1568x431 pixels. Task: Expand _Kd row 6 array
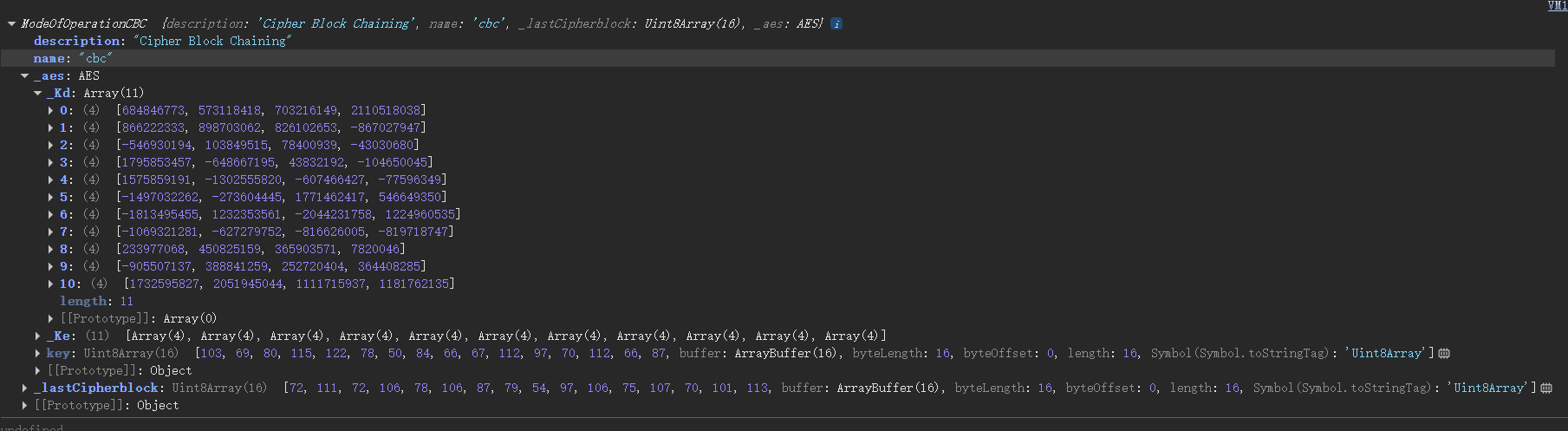click(x=51, y=214)
